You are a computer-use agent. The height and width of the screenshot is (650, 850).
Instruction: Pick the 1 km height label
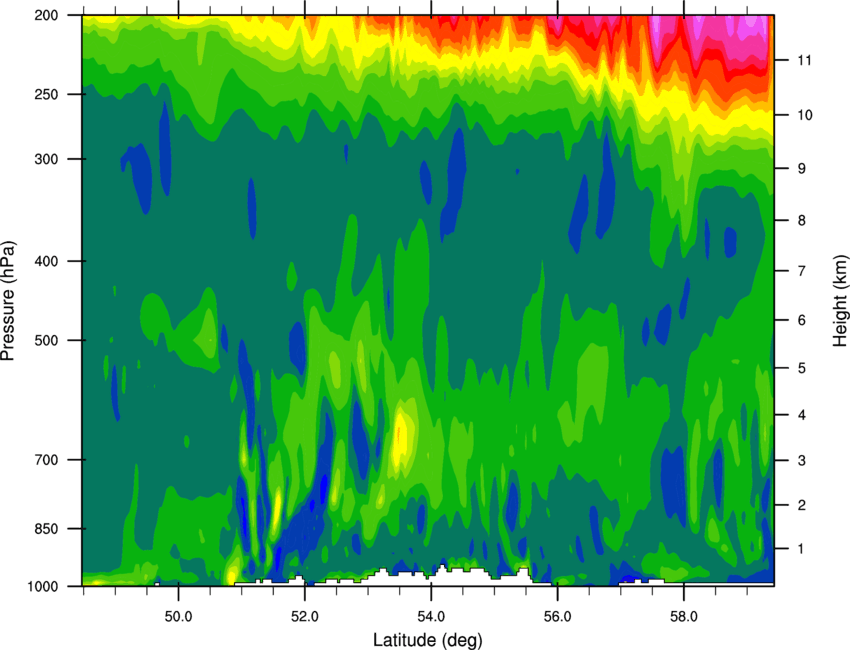pos(802,549)
